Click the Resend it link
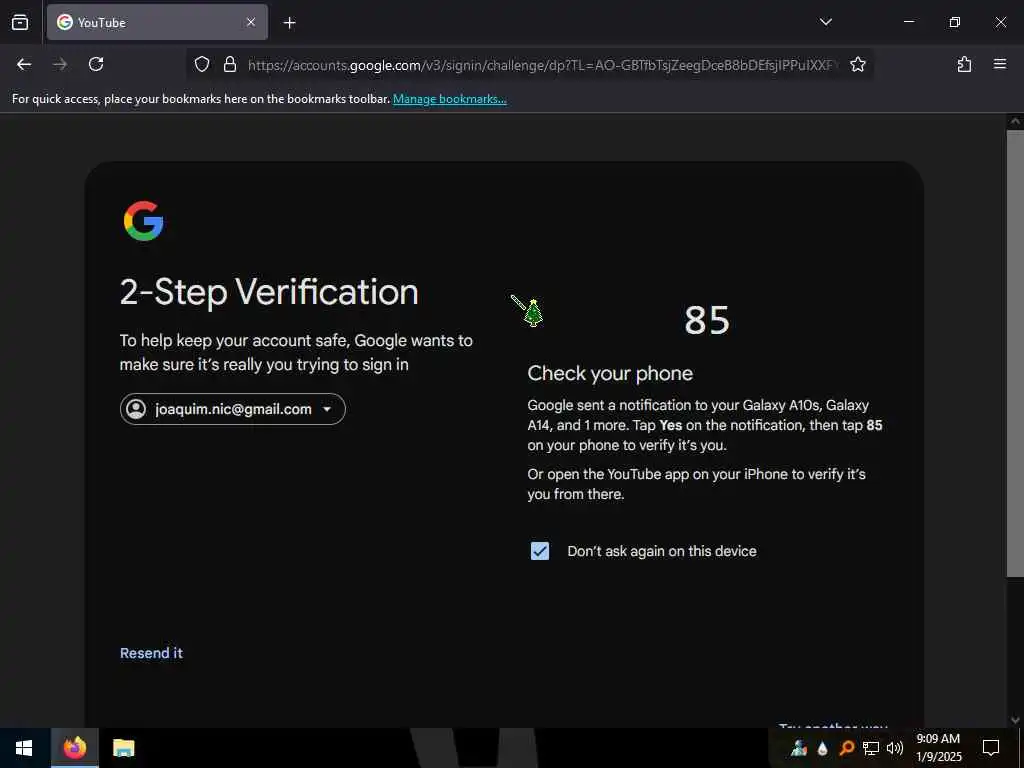 click(152, 653)
